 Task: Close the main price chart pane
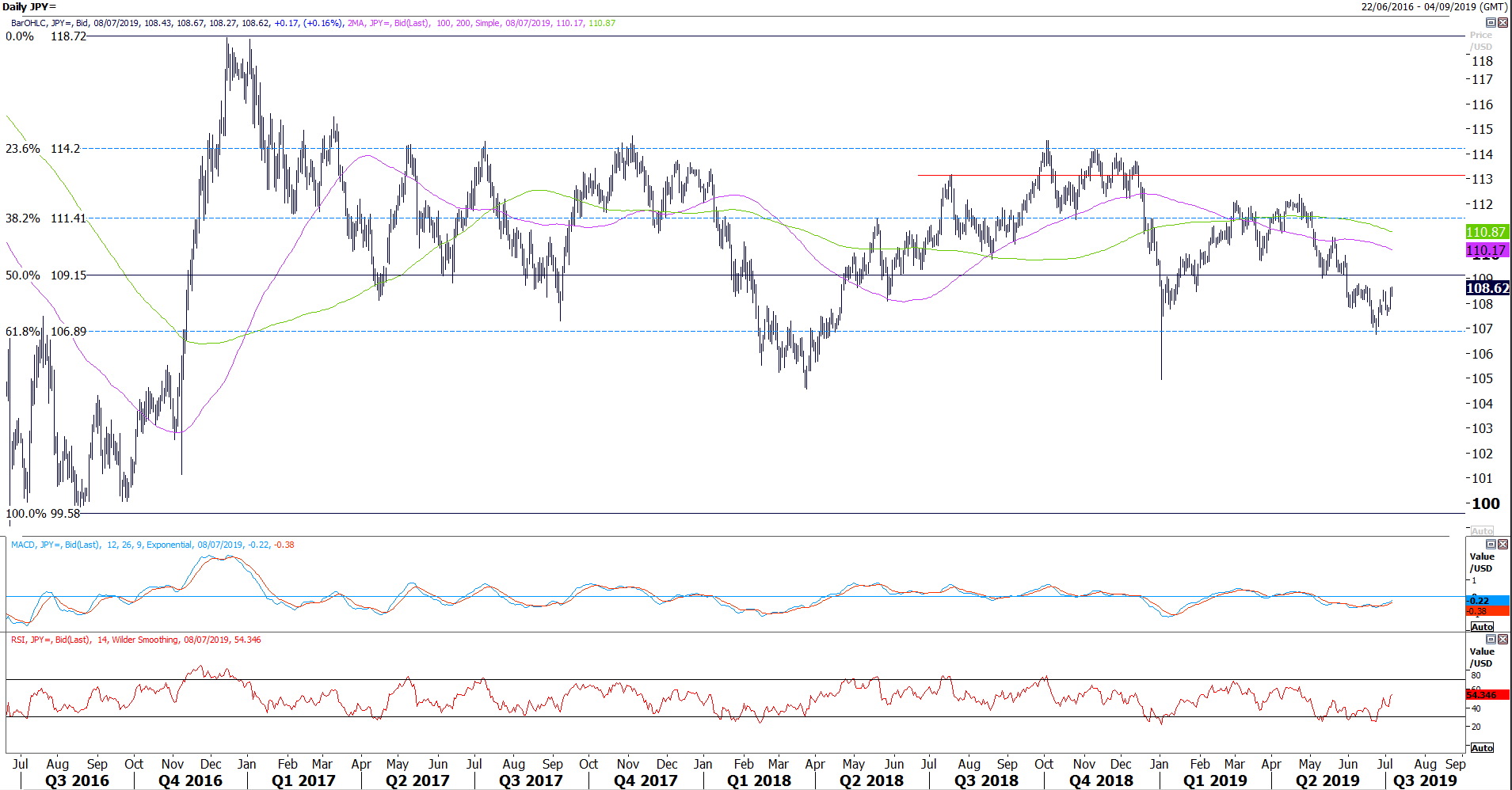click(1502, 23)
